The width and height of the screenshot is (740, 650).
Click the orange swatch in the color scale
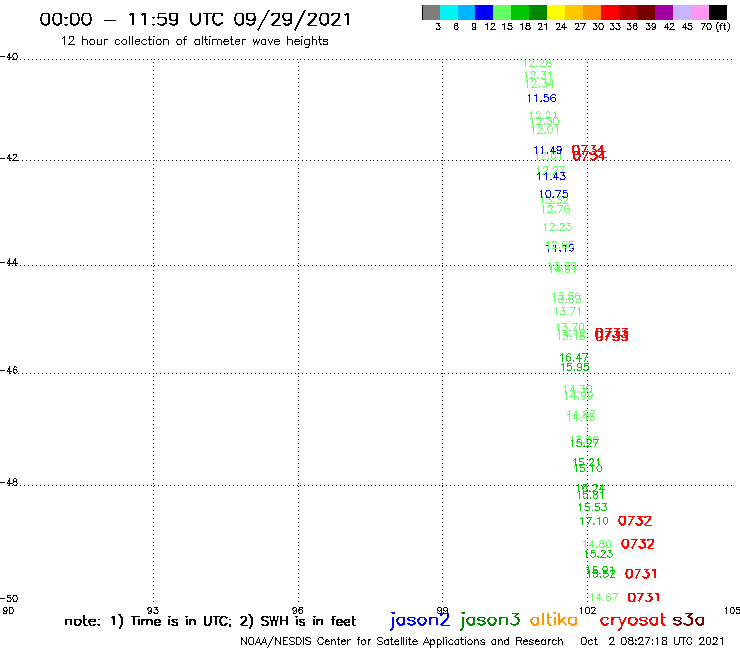(592, 12)
